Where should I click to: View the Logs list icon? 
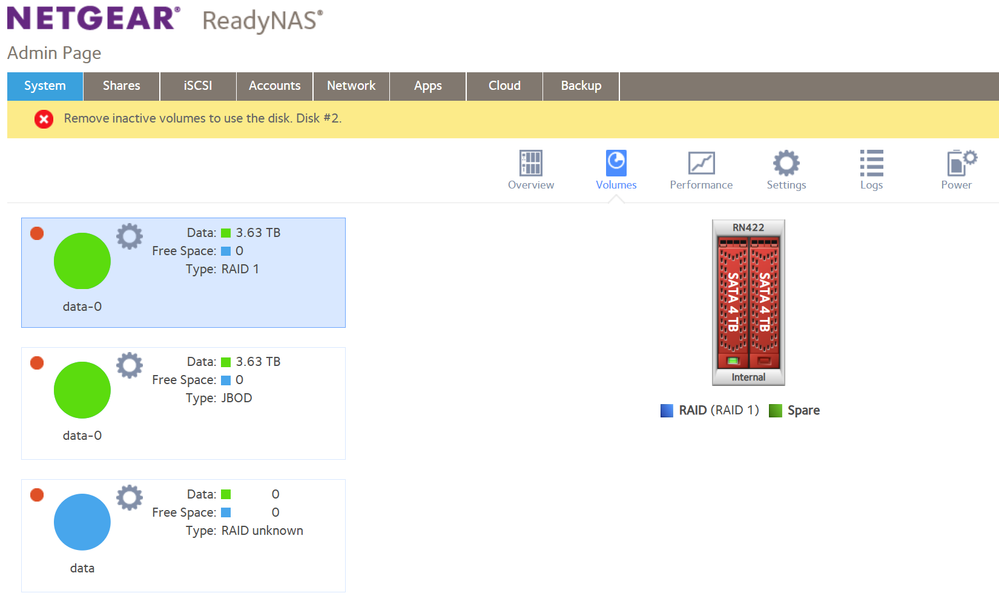click(x=871, y=164)
